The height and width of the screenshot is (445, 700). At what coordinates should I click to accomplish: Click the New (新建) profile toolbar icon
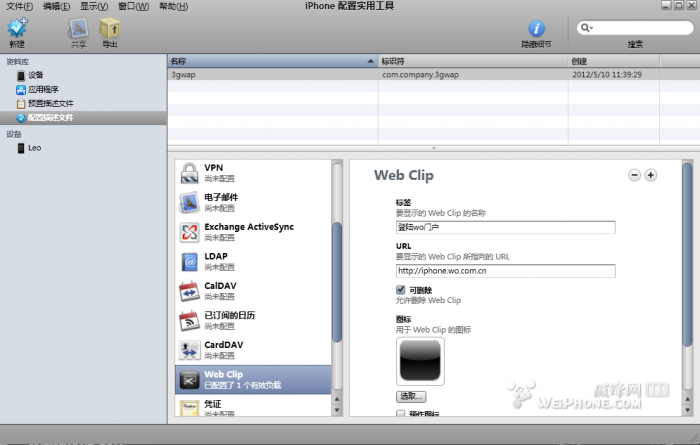pyautogui.click(x=17, y=28)
